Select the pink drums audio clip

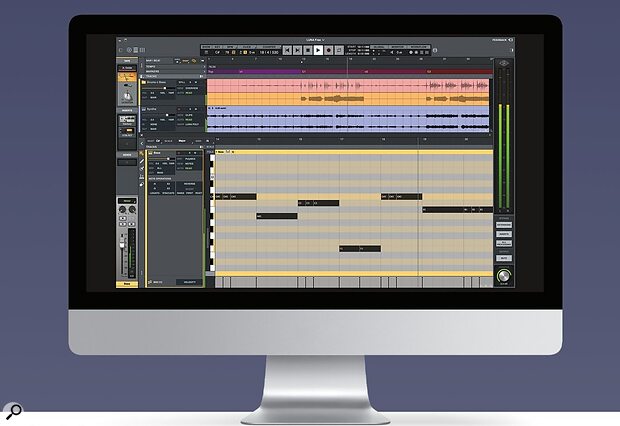coord(348,86)
